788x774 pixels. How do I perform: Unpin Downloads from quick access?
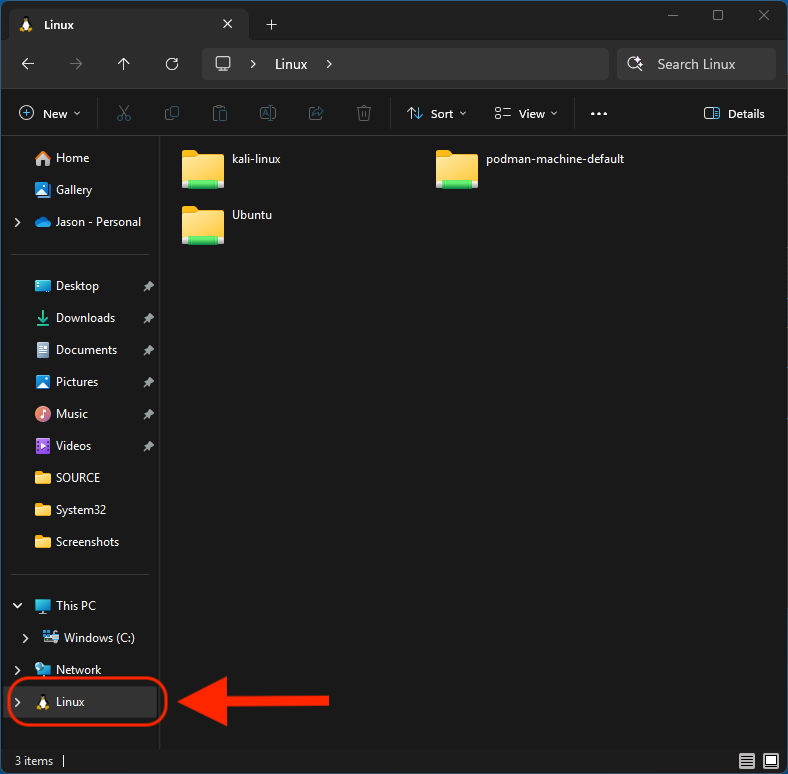click(148, 318)
